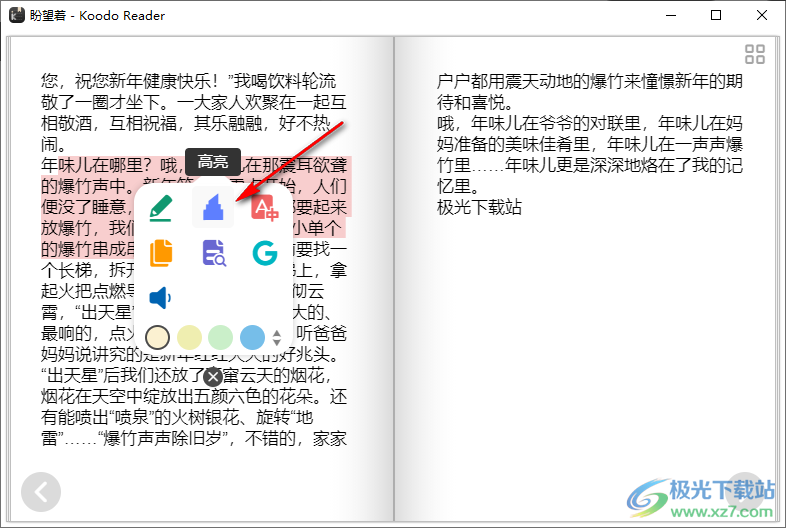
Task: Click the line '待和喜悦。'
Action: (475, 102)
